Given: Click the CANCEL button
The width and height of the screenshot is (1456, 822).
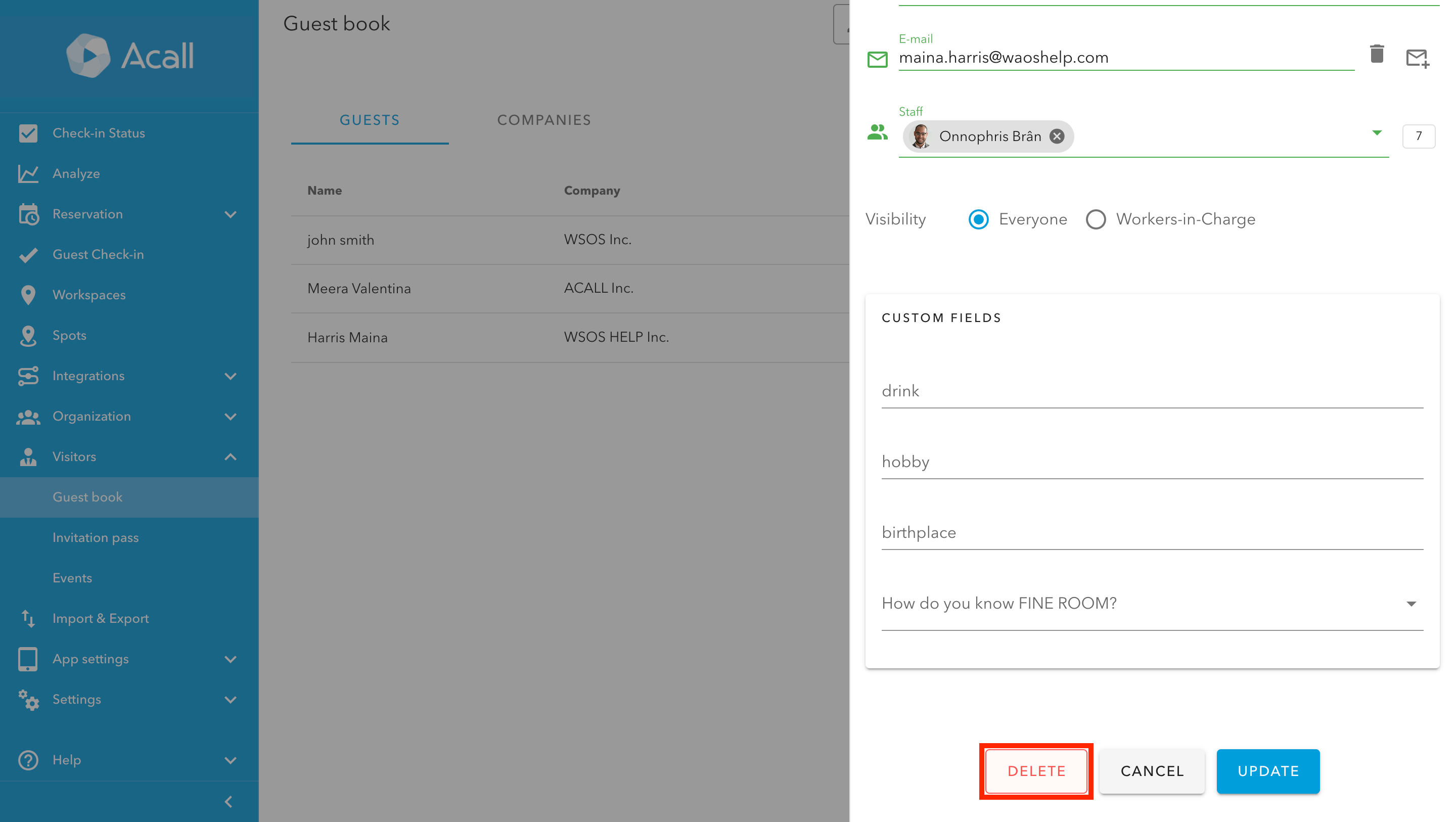Looking at the screenshot, I should [x=1152, y=771].
